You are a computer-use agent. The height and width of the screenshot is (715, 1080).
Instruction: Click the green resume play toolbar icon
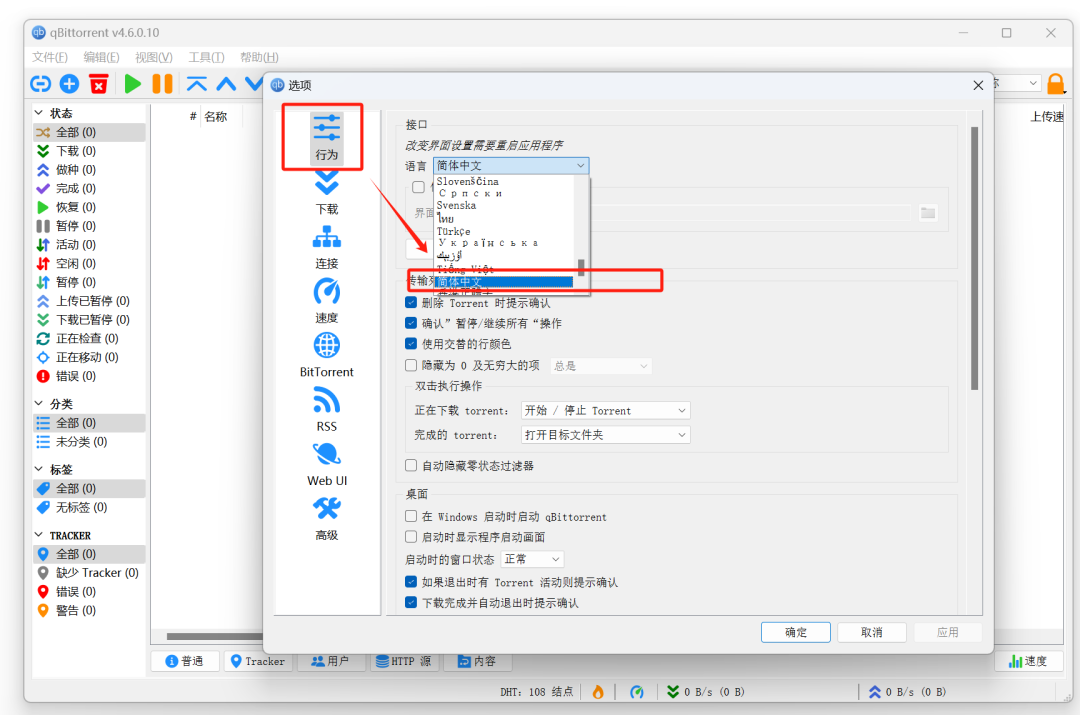pyautogui.click(x=132, y=84)
